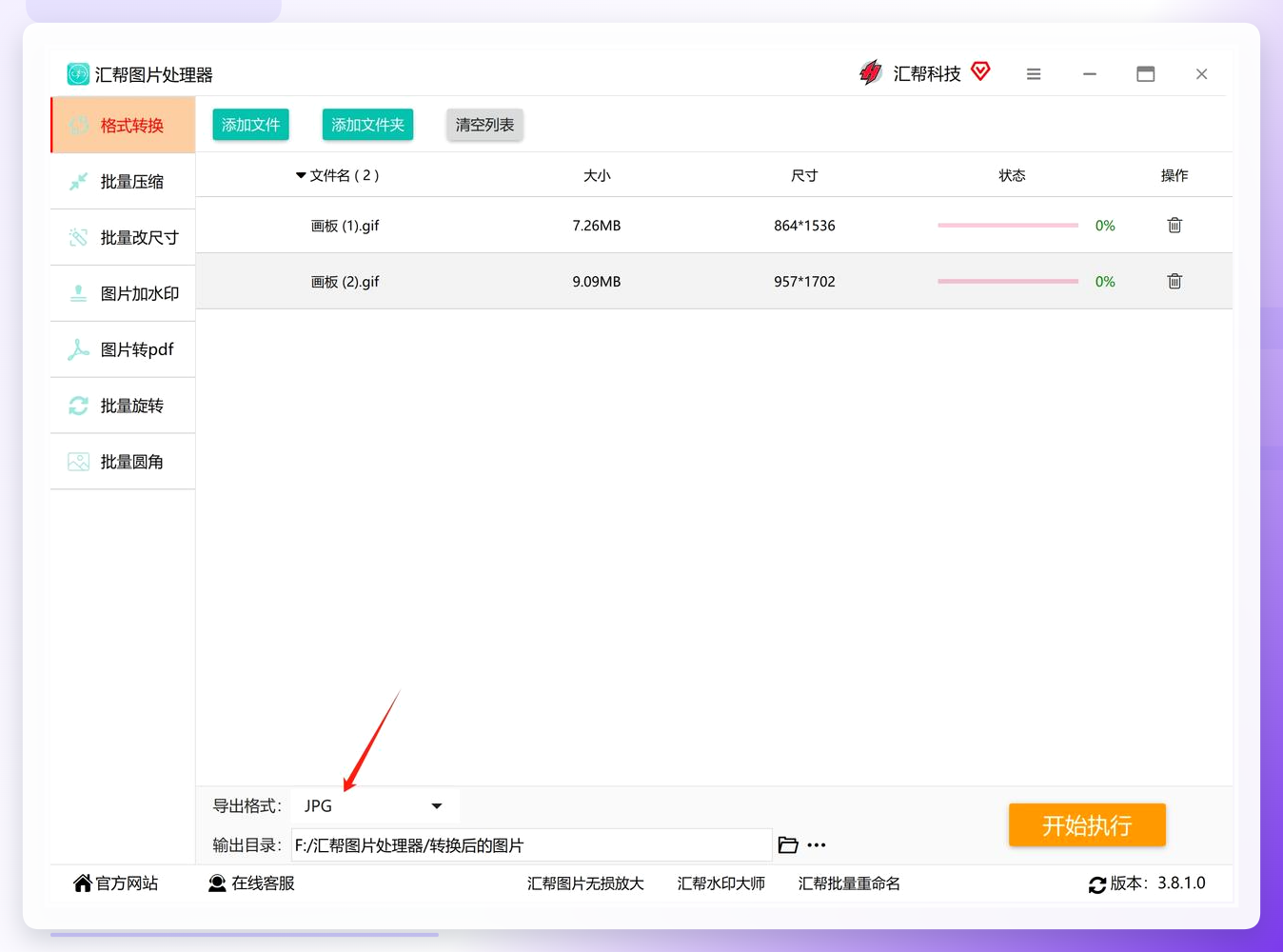This screenshot has width=1283, height=952.
Task: Switch to 批量圆角 tab
Action: 123,462
